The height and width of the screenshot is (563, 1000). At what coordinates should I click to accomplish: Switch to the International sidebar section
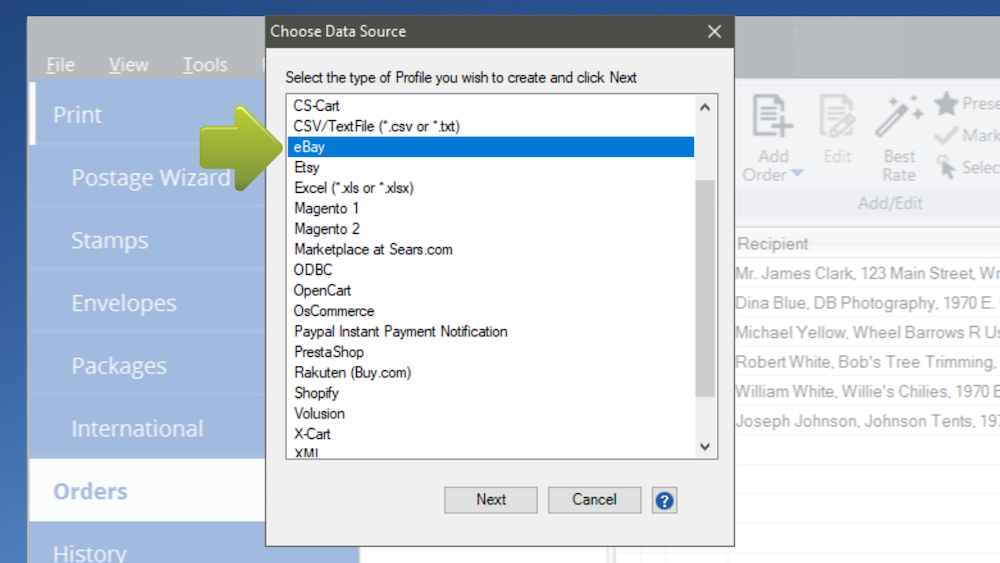(137, 429)
